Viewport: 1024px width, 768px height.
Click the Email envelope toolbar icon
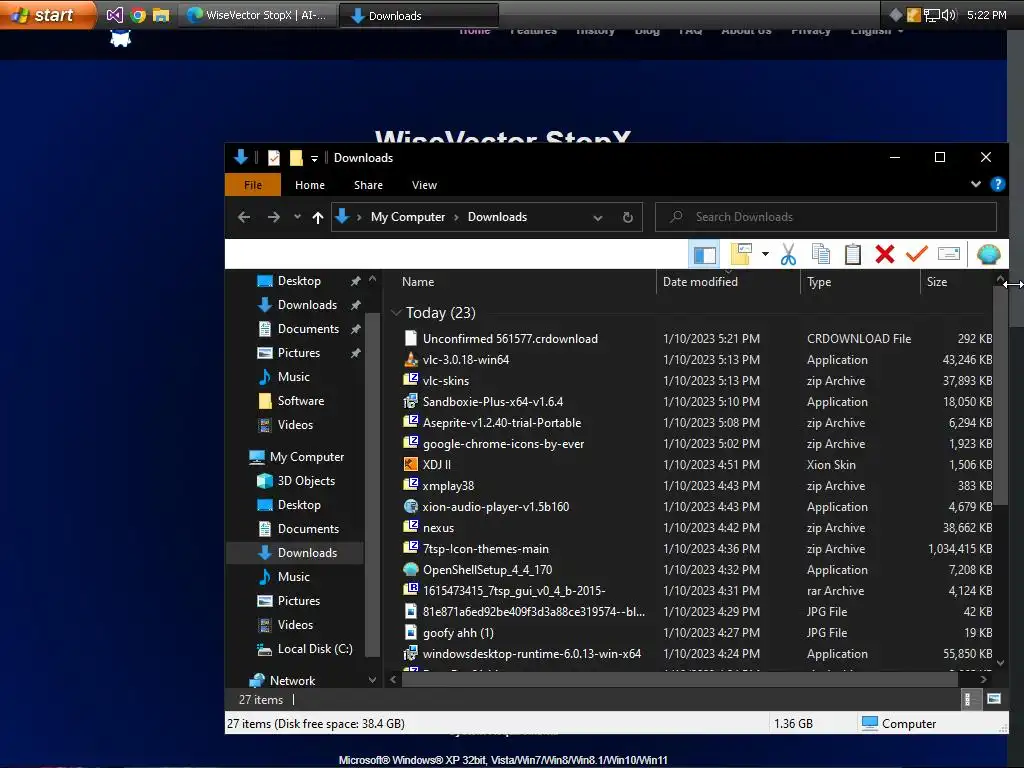(948, 253)
